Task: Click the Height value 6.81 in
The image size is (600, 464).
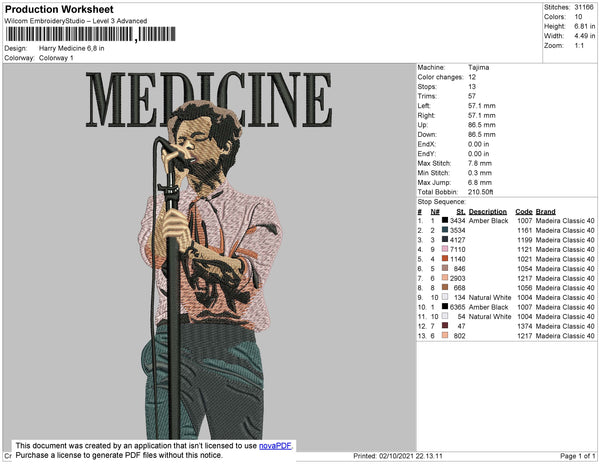Action: (x=584, y=26)
